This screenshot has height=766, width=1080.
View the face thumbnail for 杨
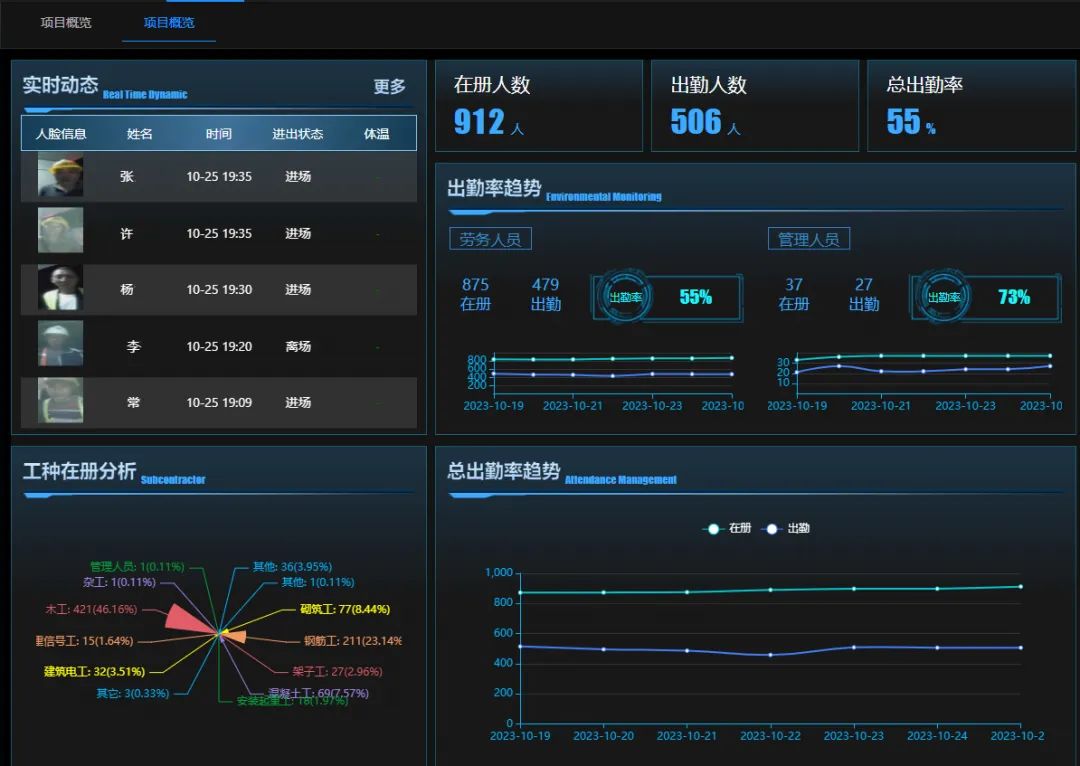pyautogui.click(x=60, y=289)
